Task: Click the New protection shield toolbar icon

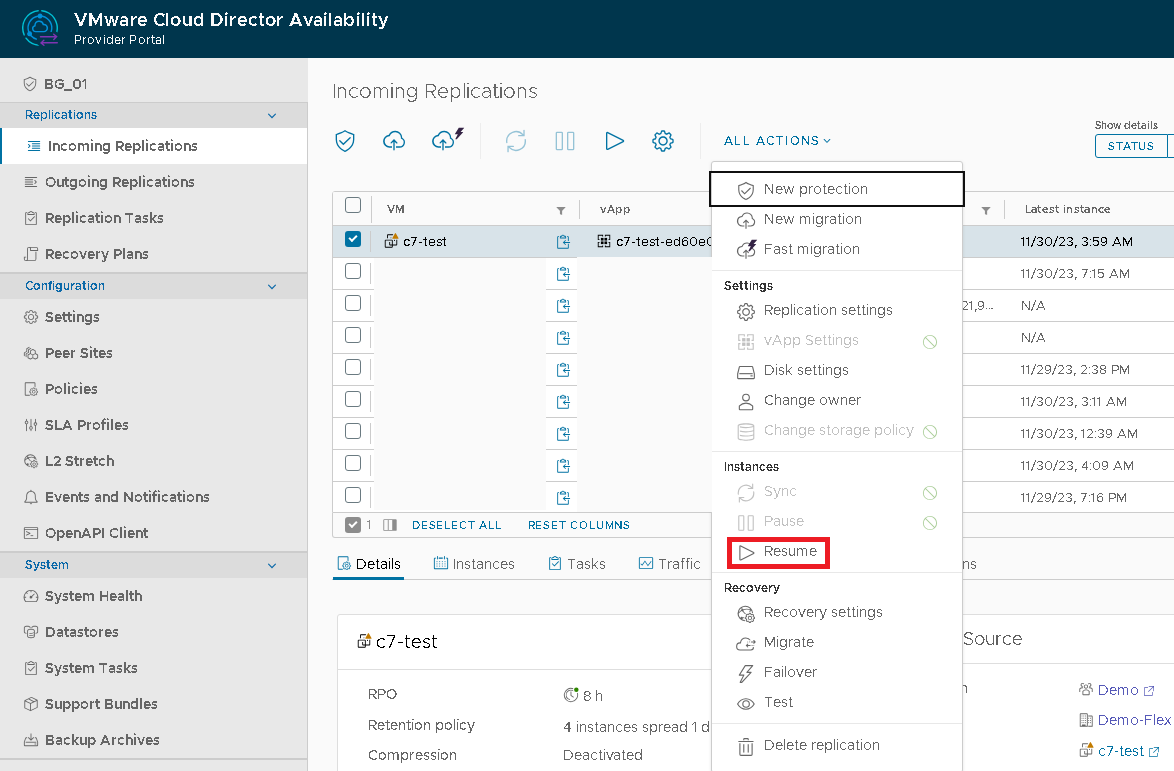Action: tap(345, 141)
